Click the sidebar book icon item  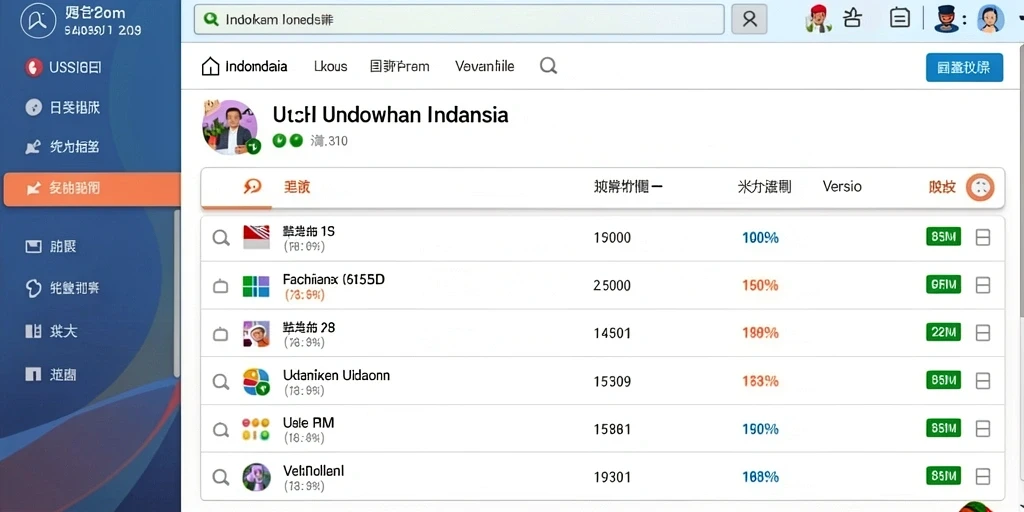click(51, 331)
